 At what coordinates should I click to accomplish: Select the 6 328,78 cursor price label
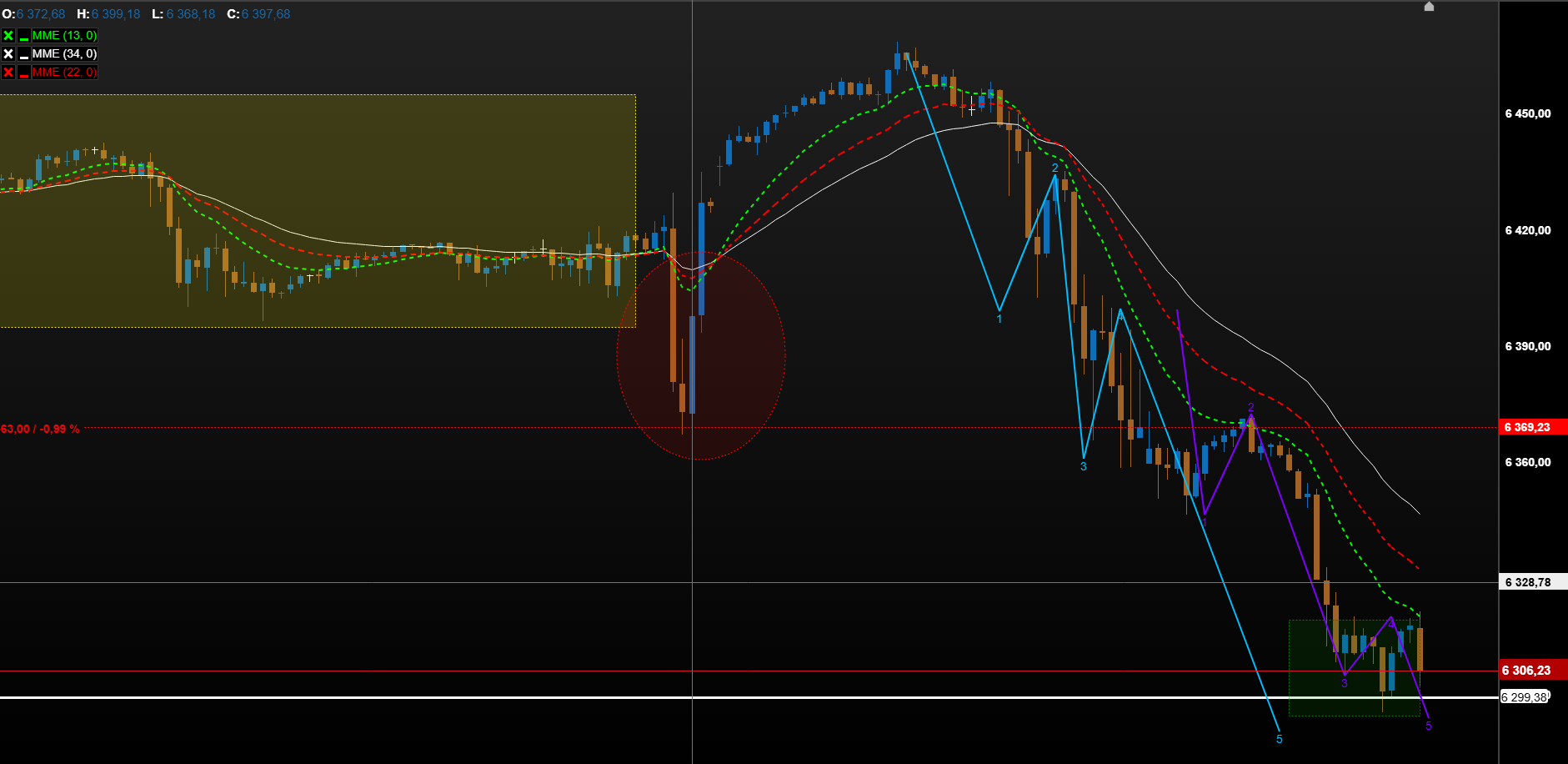click(x=1532, y=582)
